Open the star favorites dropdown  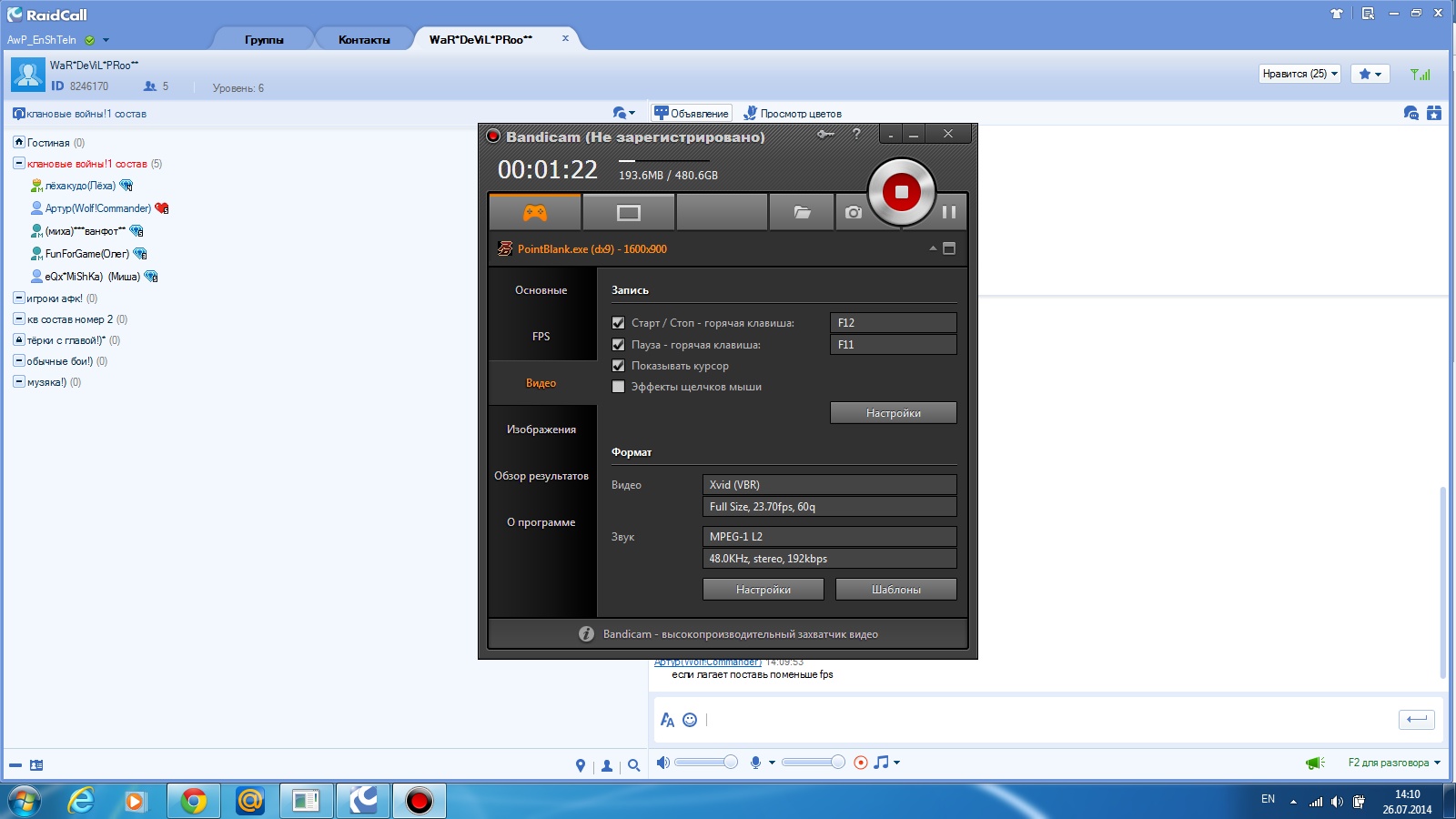[x=1370, y=74]
